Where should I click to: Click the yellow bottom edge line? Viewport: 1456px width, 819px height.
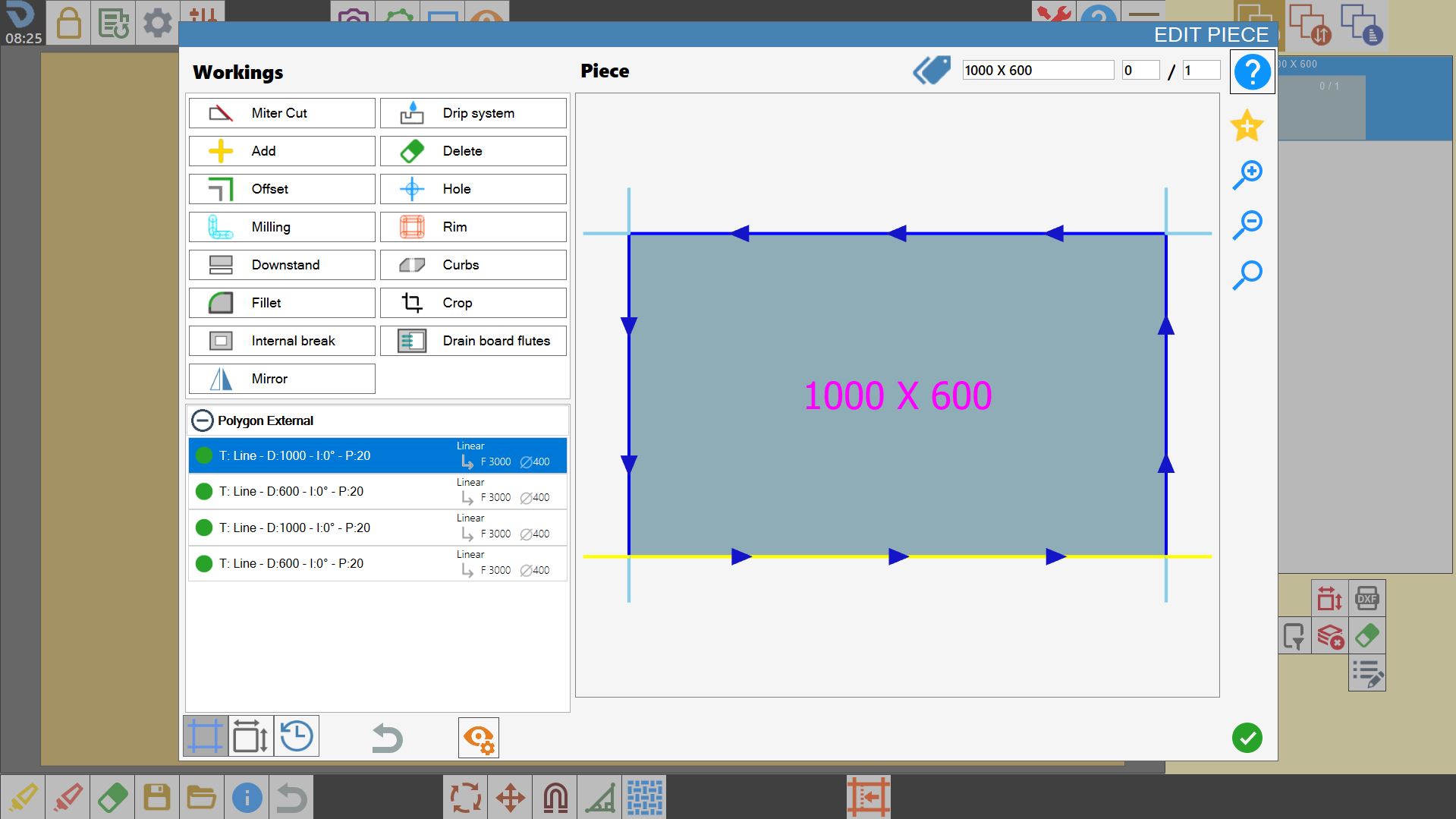(x=897, y=556)
